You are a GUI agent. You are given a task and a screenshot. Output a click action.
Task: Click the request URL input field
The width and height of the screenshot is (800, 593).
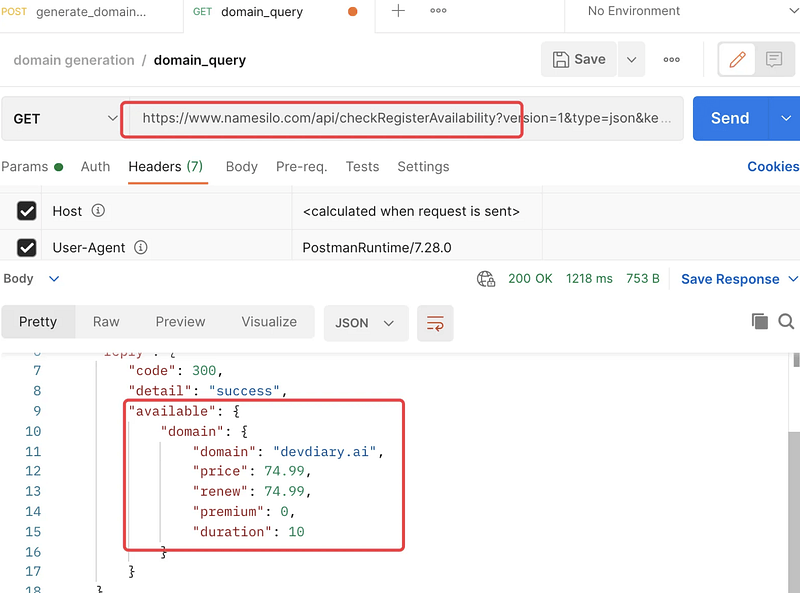pos(405,118)
